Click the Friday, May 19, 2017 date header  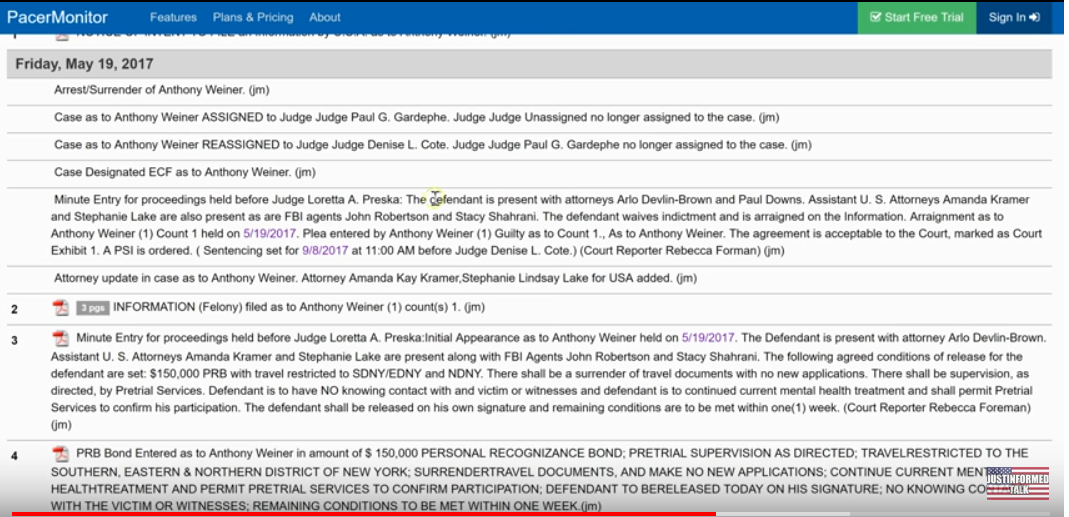point(85,63)
